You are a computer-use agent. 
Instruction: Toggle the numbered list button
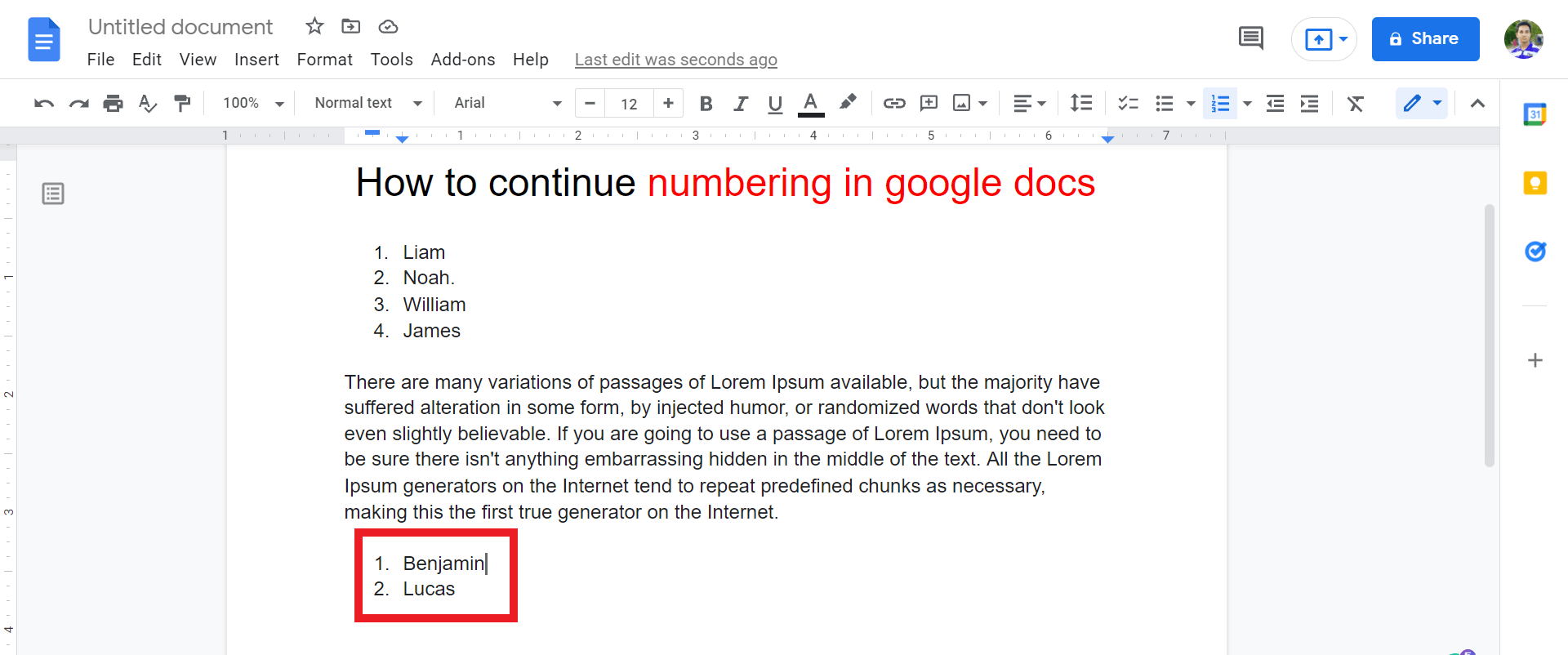click(x=1220, y=103)
